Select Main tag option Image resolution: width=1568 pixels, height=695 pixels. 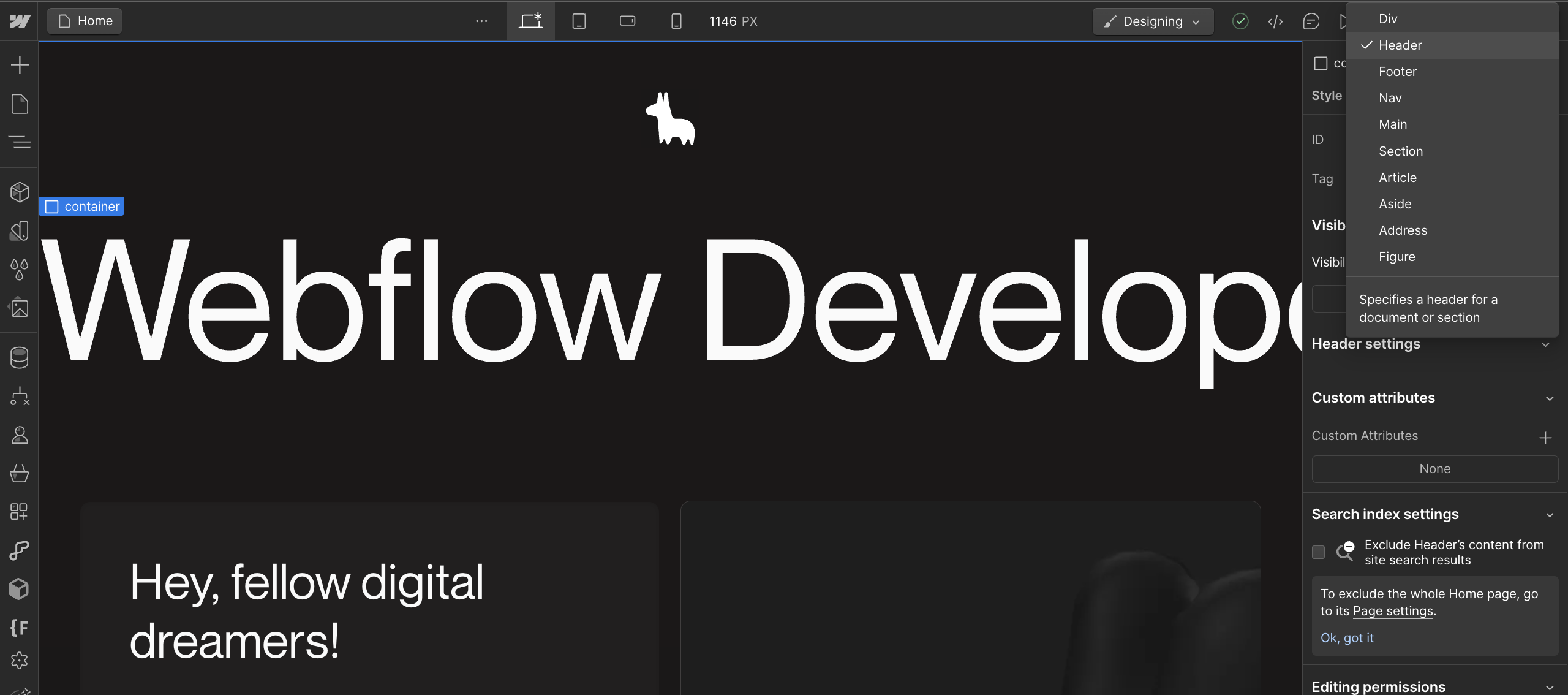(x=1452, y=124)
